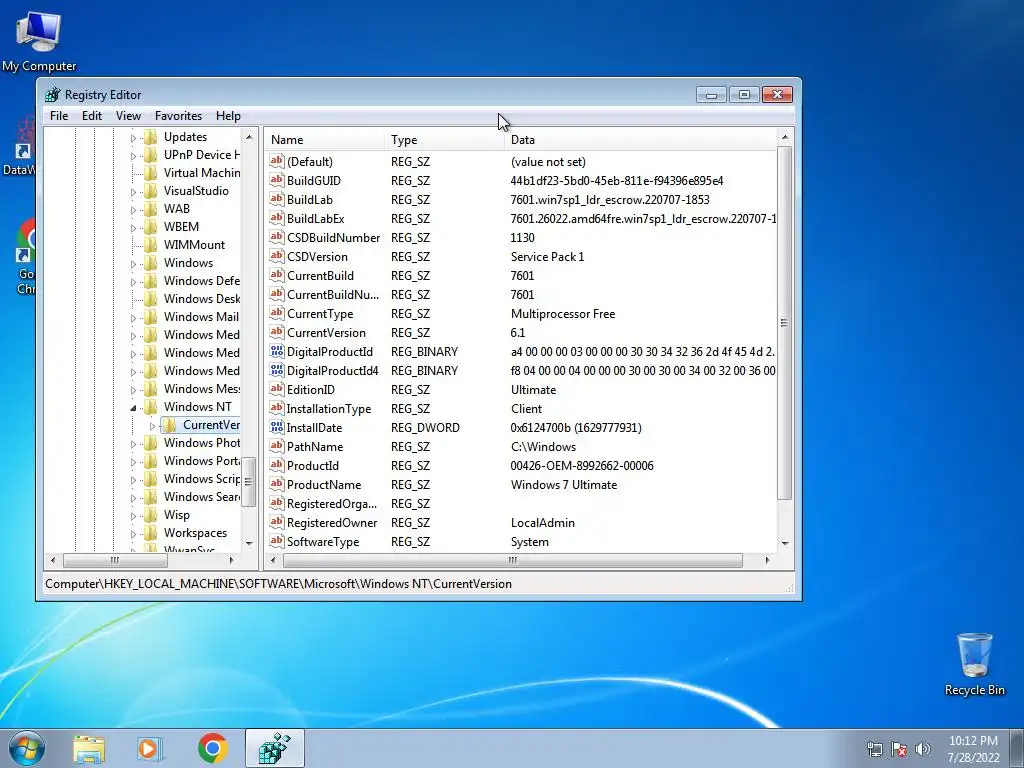Click the network tray icon
This screenshot has width=1024, height=768.
coord(874,749)
